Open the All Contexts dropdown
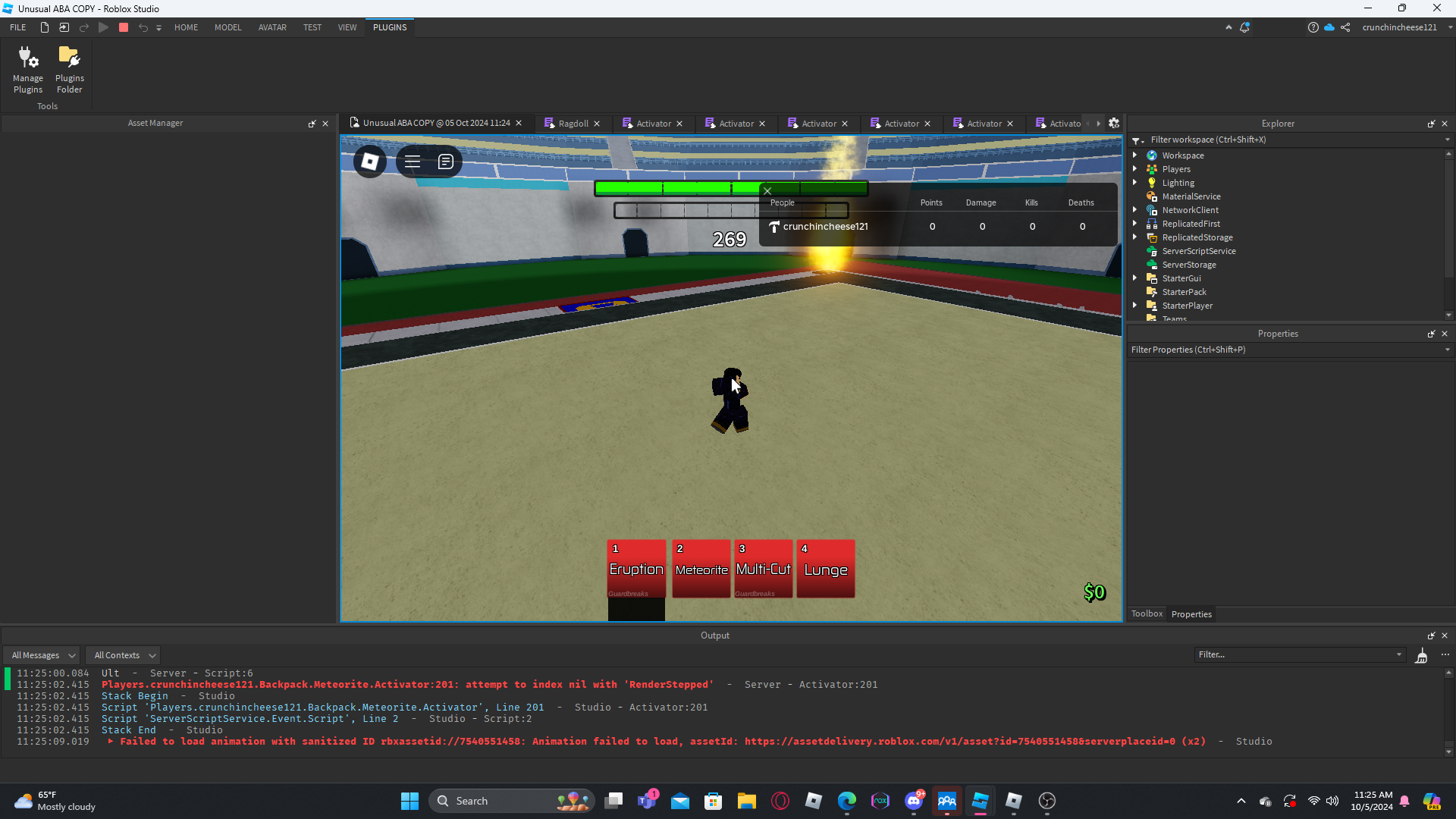1456x819 pixels. point(124,655)
